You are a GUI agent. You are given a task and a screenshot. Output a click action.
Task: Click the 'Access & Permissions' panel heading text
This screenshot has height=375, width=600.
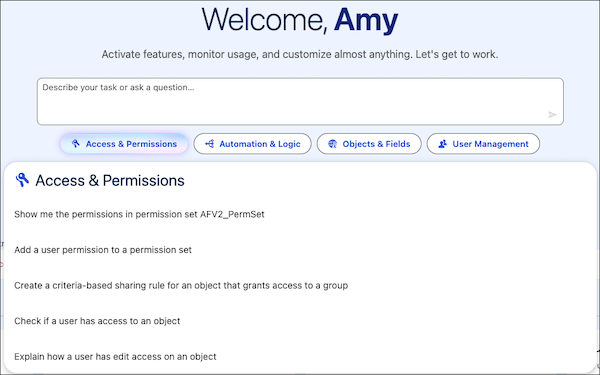(x=110, y=181)
